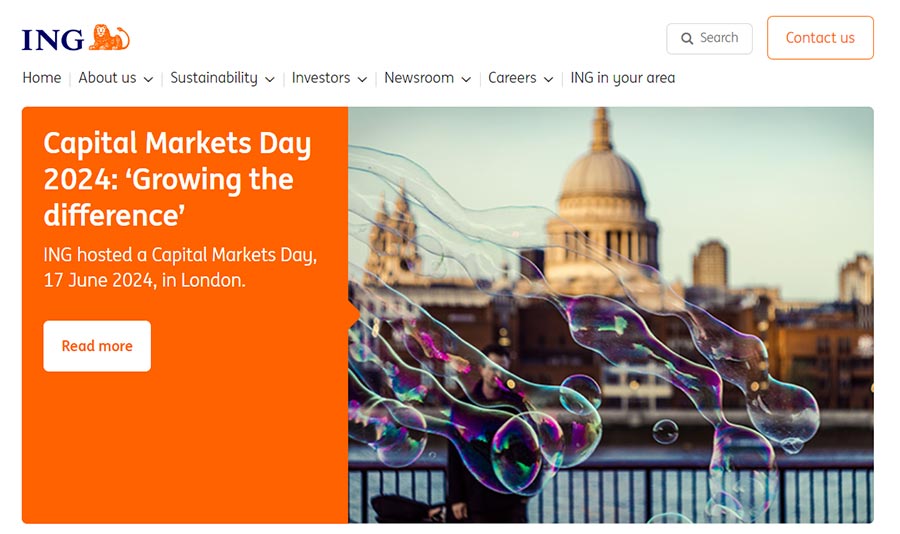Open the Careers dropdown chevron
Screen dimensions: 900x534
(548, 79)
